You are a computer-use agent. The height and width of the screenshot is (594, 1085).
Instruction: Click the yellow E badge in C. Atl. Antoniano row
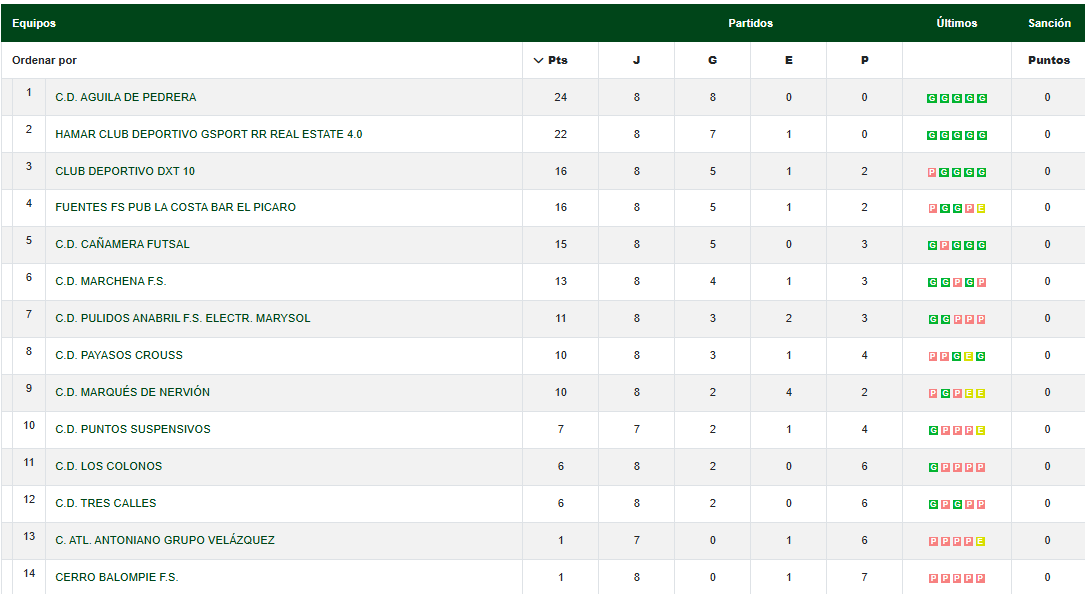pos(982,542)
